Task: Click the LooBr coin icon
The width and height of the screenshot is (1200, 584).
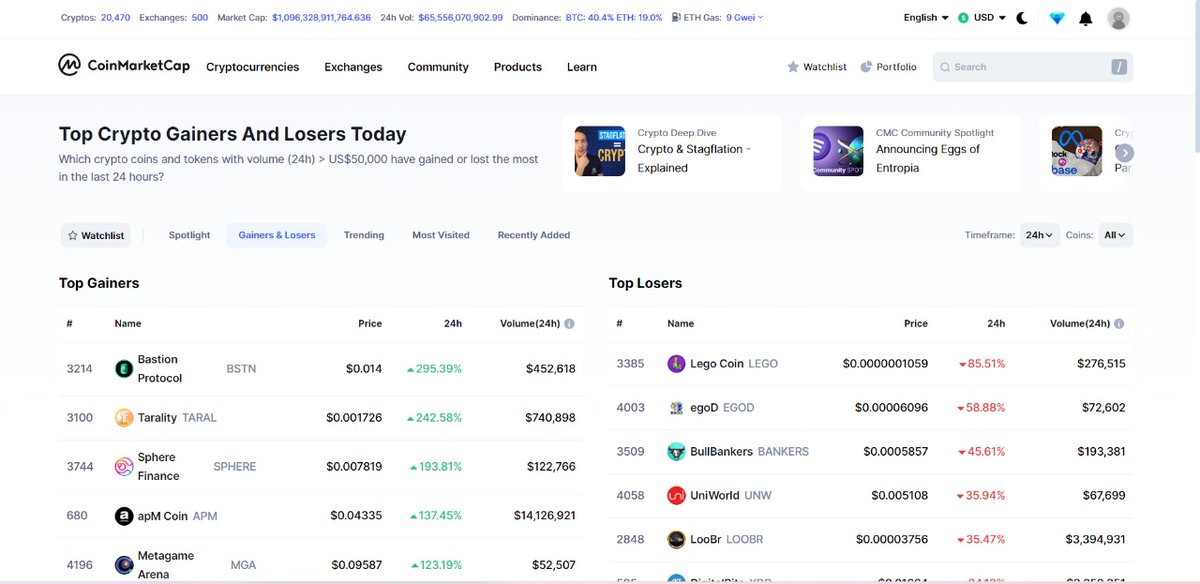Action: point(676,540)
